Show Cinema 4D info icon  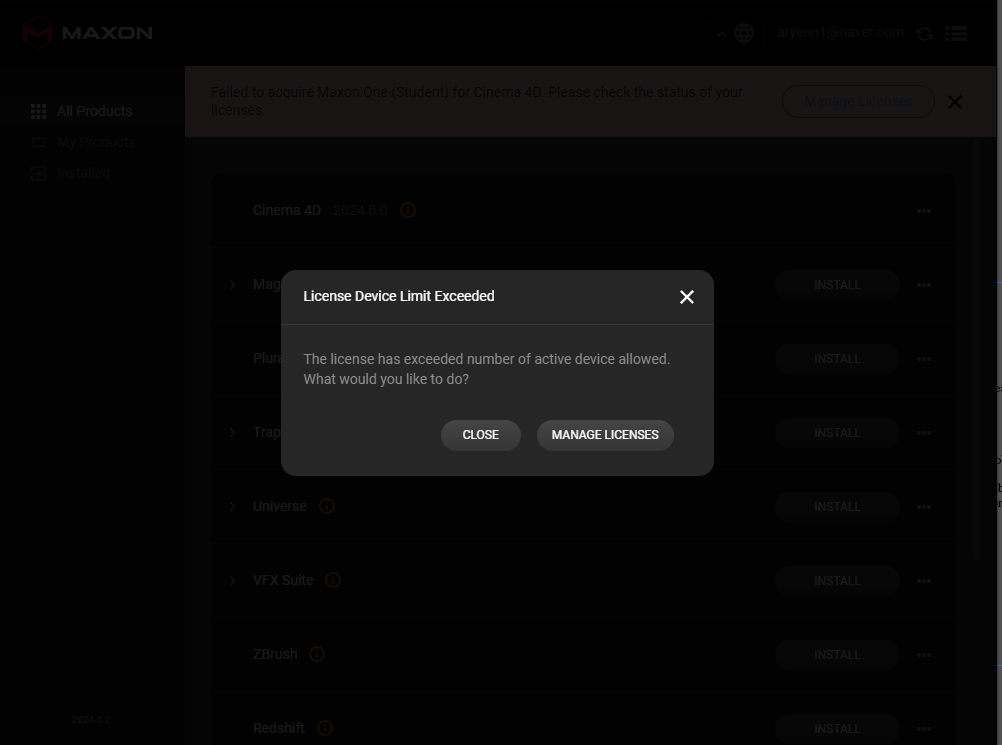point(408,210)
